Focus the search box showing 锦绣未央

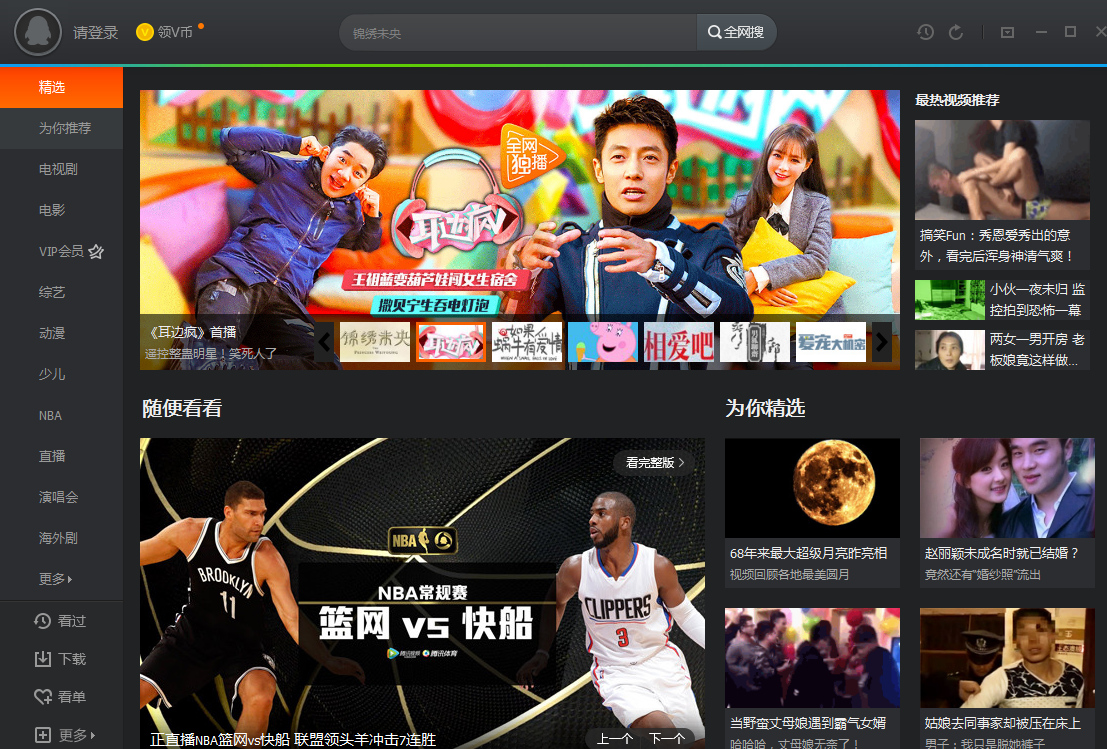[519, 32]
